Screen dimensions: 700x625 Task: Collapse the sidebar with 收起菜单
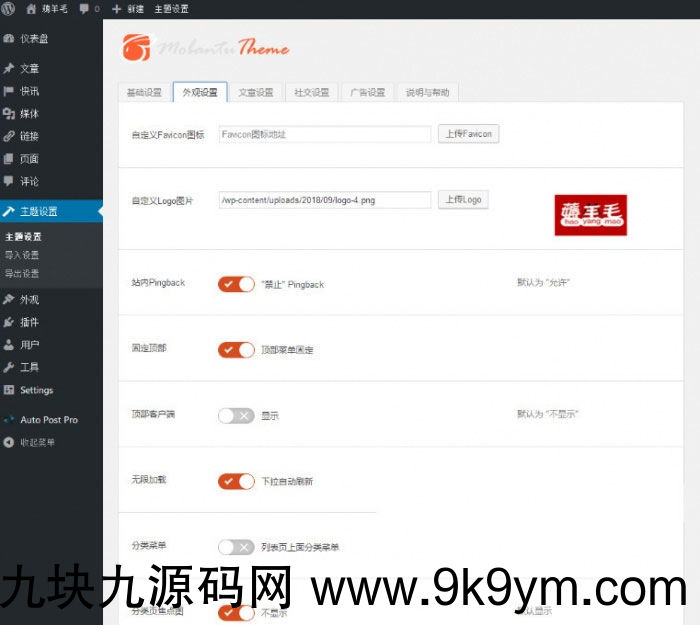37,442
